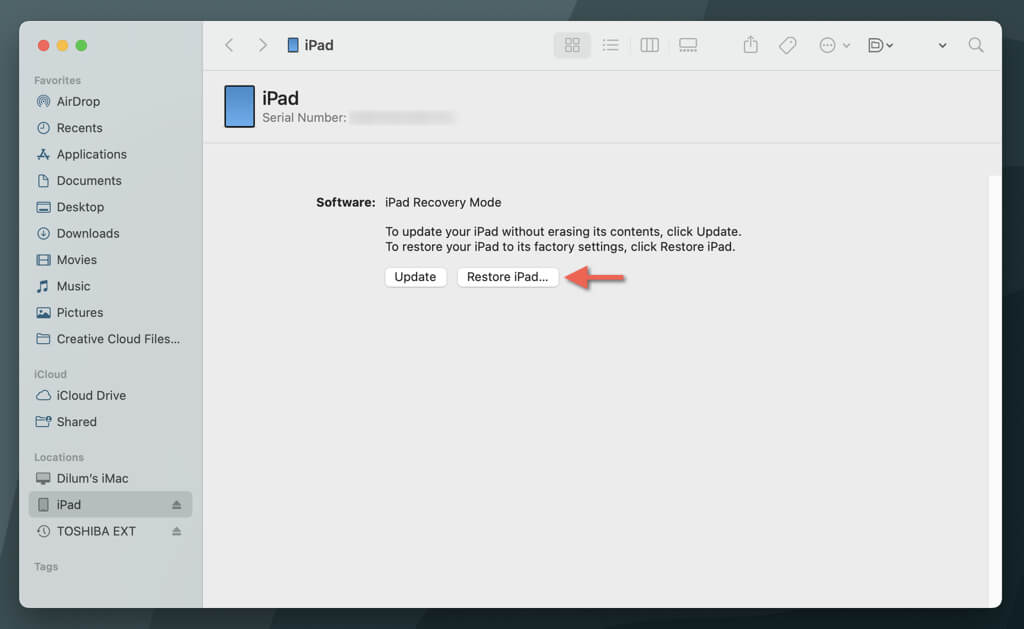Go to iCloud Drive
The image size is (1024, 629).
click(91, 395)
